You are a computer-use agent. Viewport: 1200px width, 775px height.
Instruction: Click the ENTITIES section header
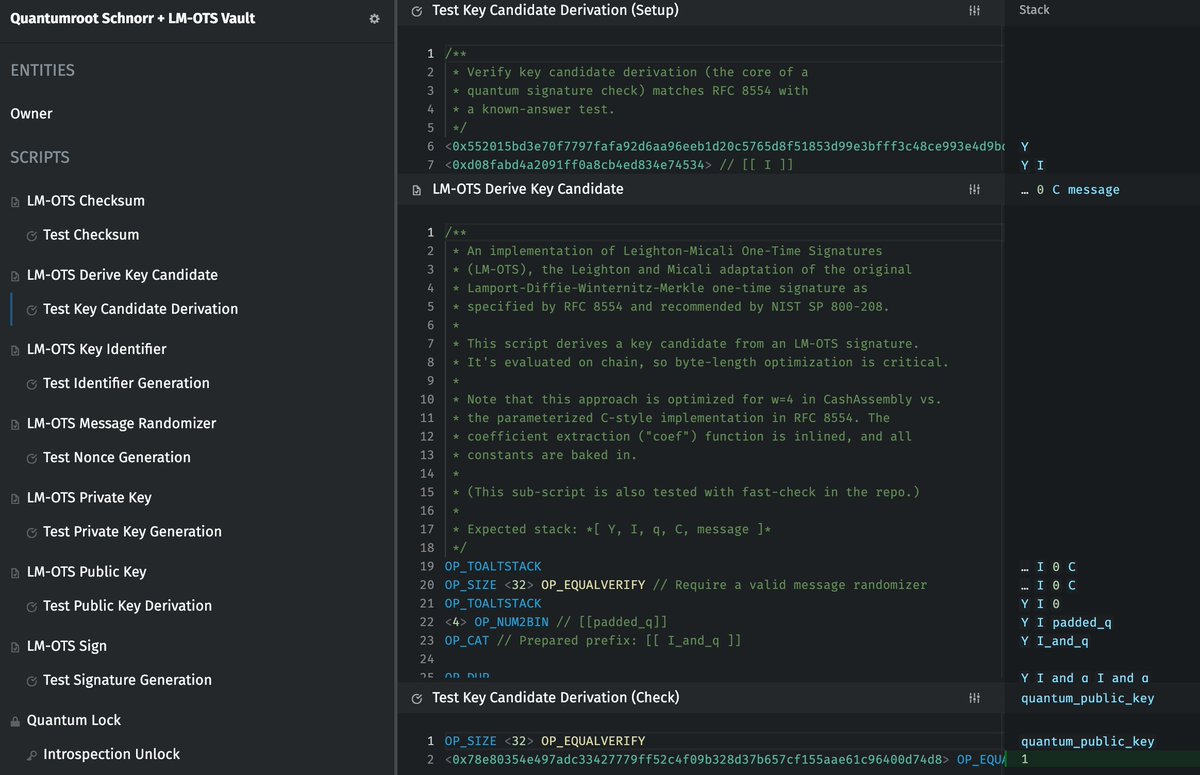(x=42, y=70)
